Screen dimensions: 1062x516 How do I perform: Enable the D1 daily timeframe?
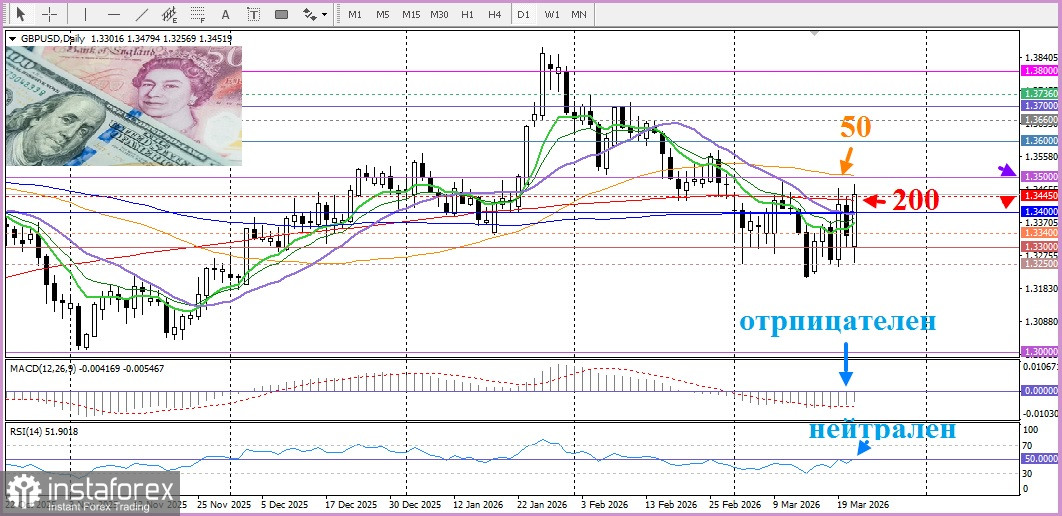[x=523, y=14]
